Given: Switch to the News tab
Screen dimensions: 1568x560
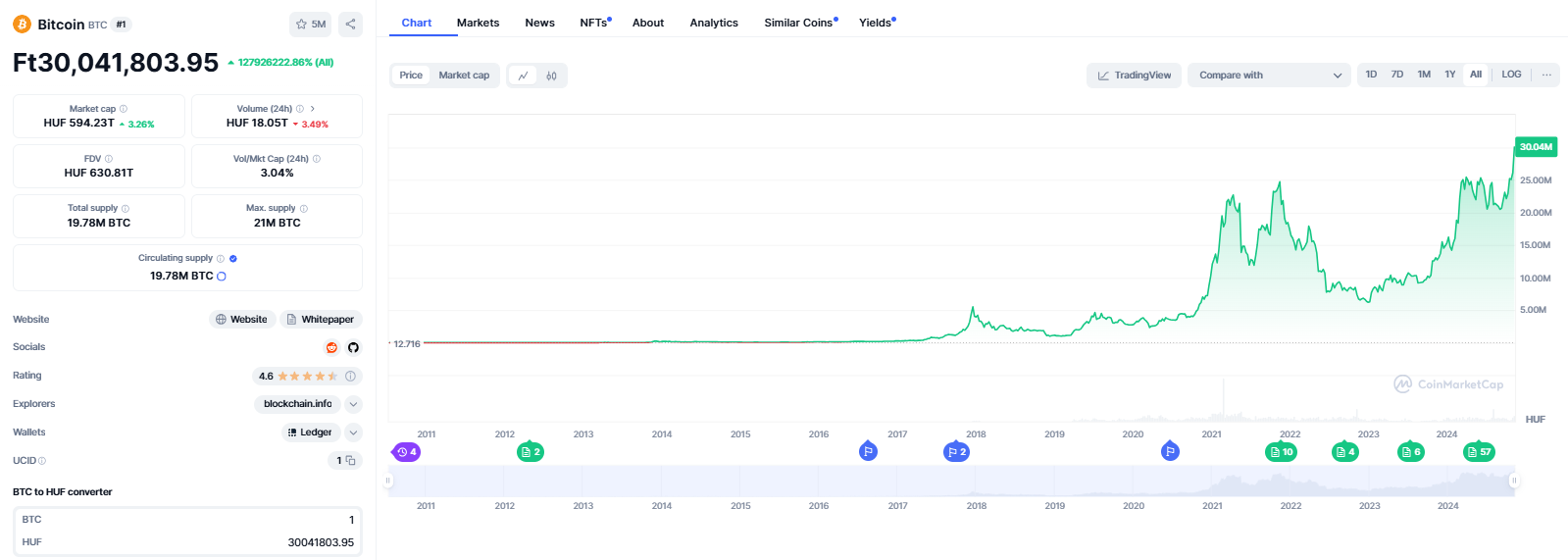Looking at the screenshot, I should click(539, 23).
